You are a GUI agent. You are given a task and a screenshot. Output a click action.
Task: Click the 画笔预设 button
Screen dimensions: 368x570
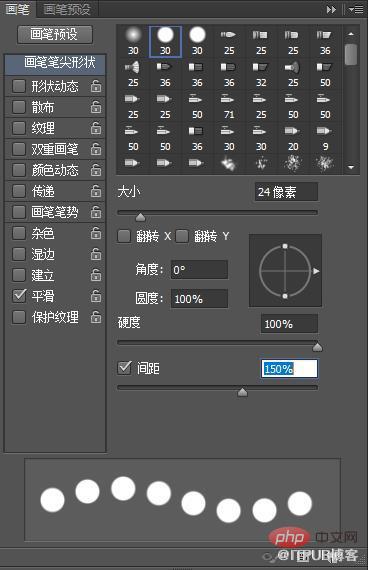coord(55,35)
